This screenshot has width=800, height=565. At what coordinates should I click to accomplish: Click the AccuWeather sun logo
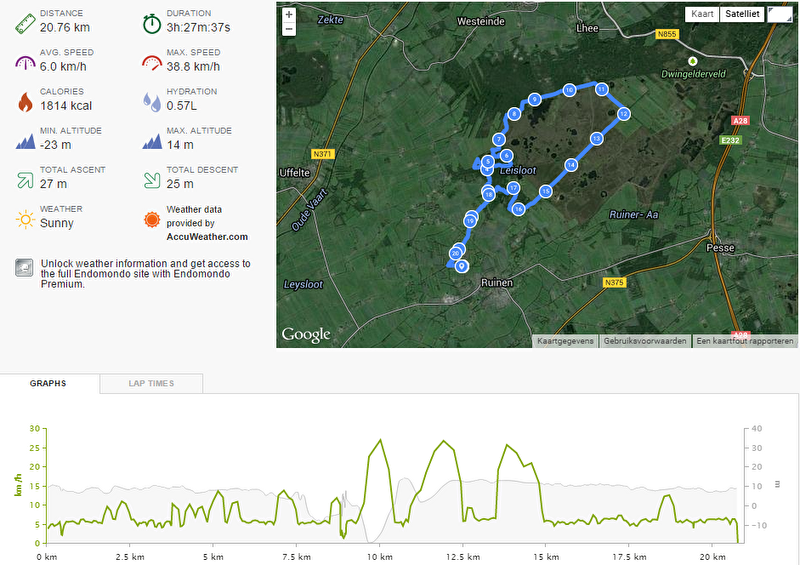click(x=152, y=219)
